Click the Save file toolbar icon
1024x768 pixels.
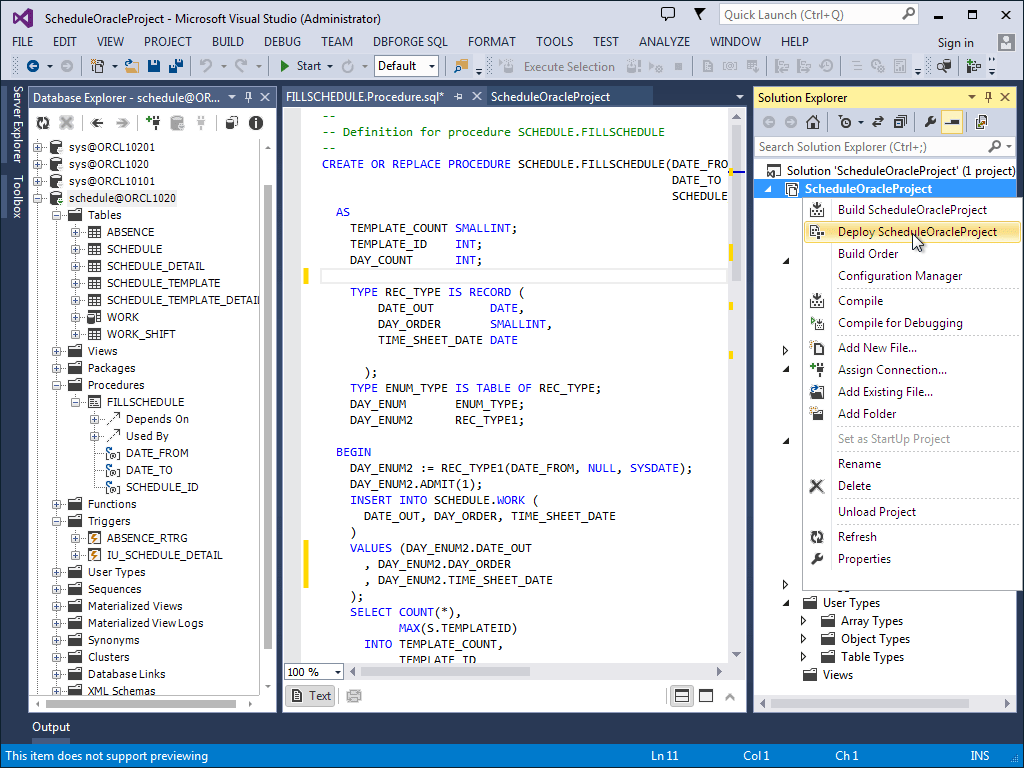coord(152,65)
